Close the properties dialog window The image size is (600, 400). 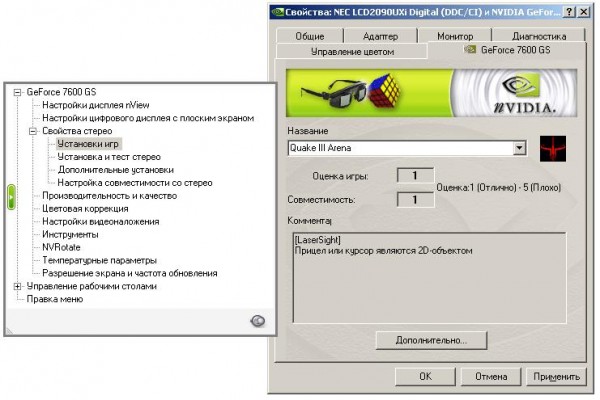584,12
